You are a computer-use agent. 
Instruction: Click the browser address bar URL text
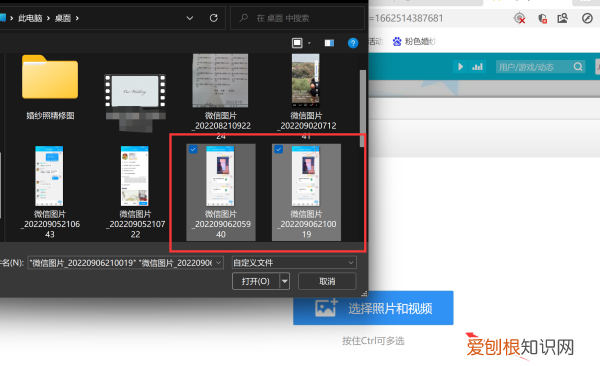coord(406,18)
